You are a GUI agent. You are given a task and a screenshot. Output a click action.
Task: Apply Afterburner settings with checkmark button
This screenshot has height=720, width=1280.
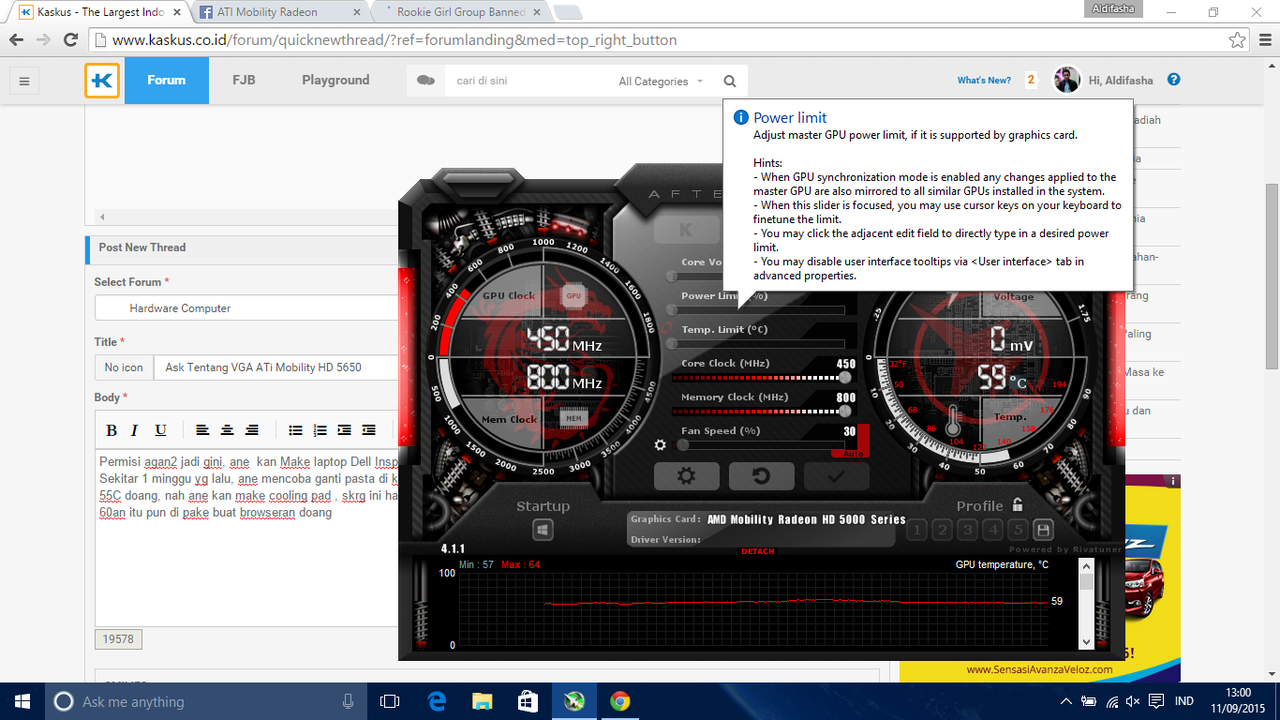836,476
